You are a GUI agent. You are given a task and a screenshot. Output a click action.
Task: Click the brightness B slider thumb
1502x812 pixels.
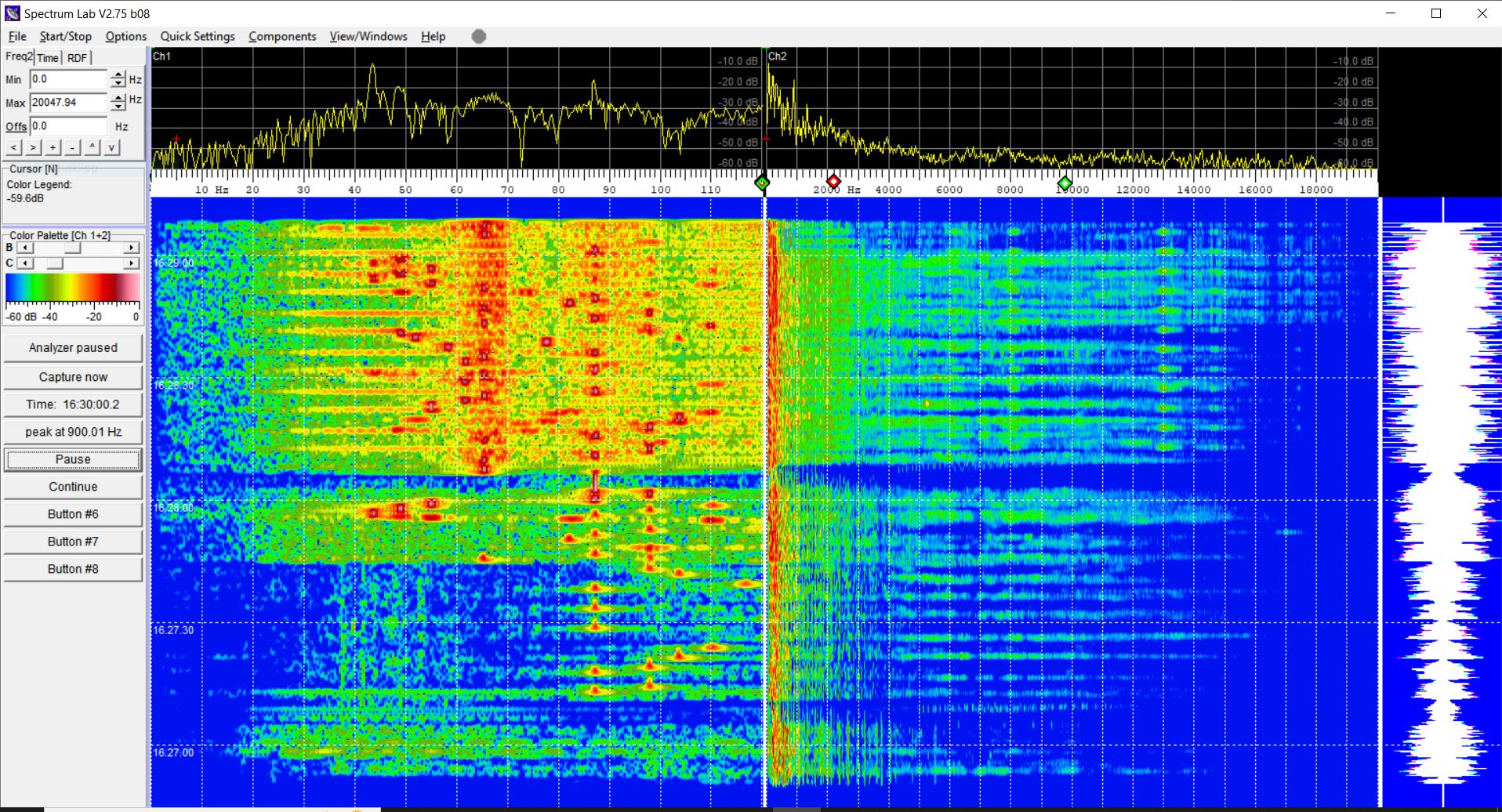(72, 248)
